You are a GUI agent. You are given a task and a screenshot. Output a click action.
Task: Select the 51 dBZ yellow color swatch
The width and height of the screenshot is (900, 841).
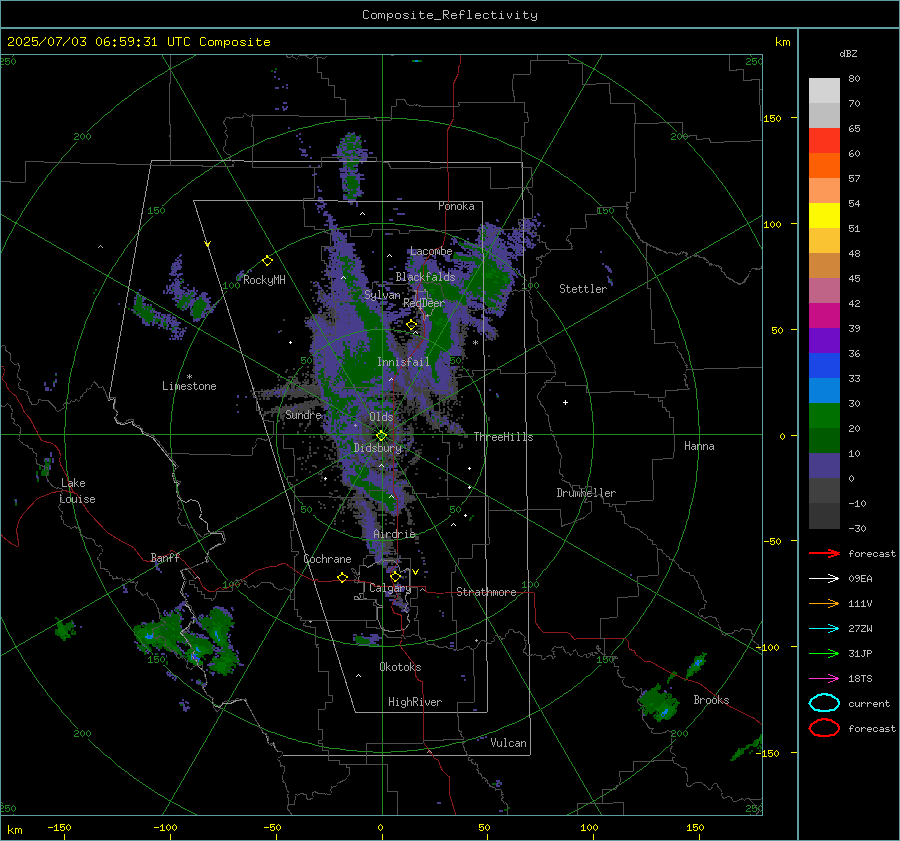point(824,215)
